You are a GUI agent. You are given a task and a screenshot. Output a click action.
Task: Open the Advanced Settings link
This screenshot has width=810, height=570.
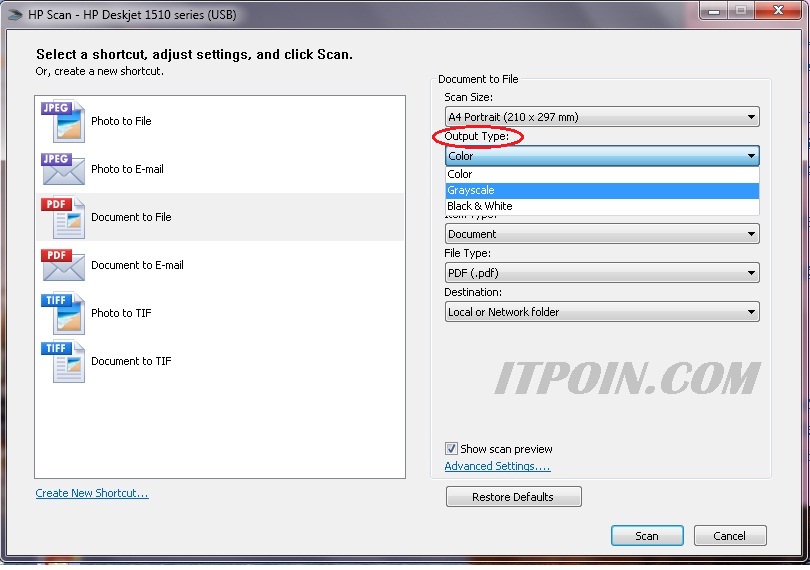click(497, 466)
